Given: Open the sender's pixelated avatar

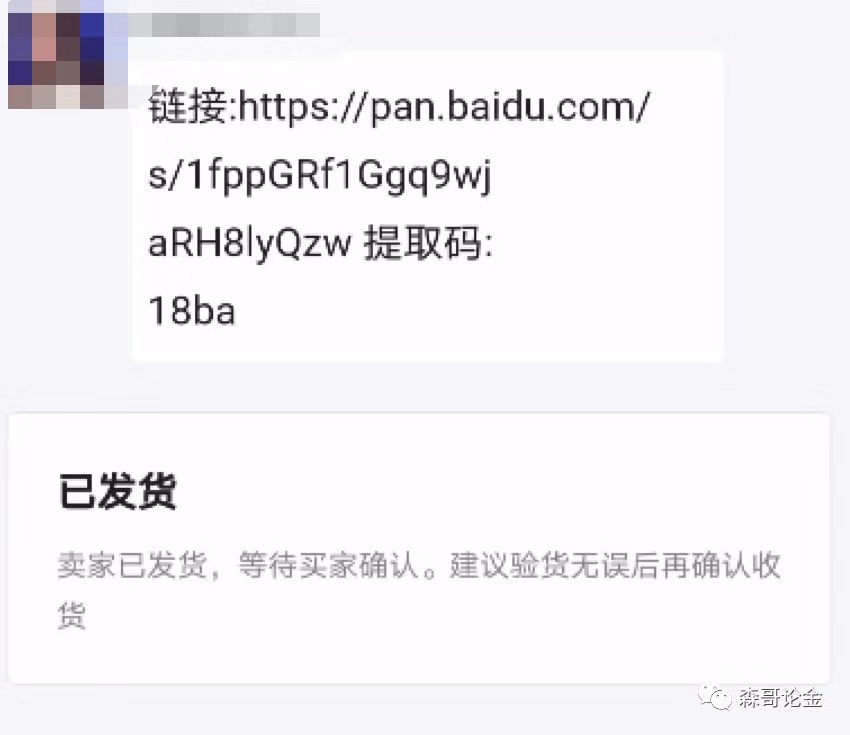Looking at the screenshot, I should [56, 54].
